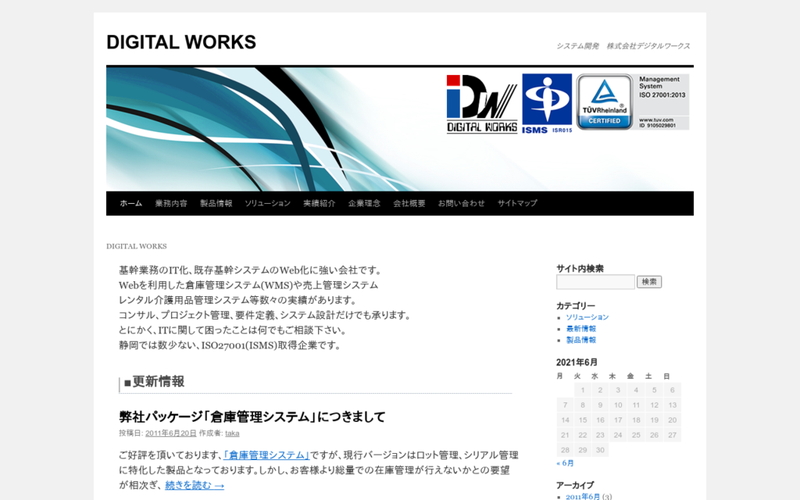Click the blue ISMS certification badge
Viewport: 800px width, 500px height.
click(547, 103)
